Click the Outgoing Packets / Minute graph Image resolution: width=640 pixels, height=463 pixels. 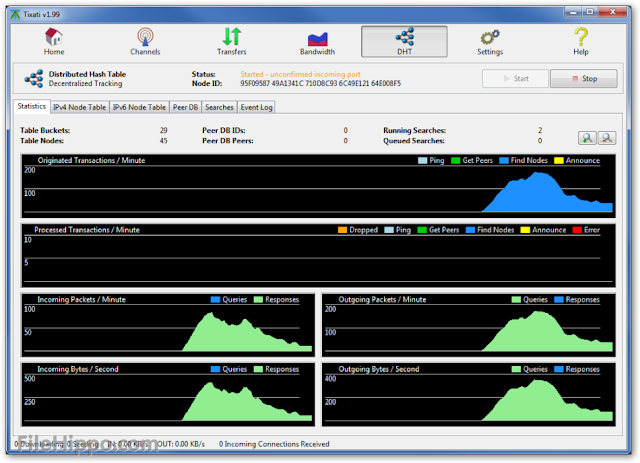click(x=469, y=325)
